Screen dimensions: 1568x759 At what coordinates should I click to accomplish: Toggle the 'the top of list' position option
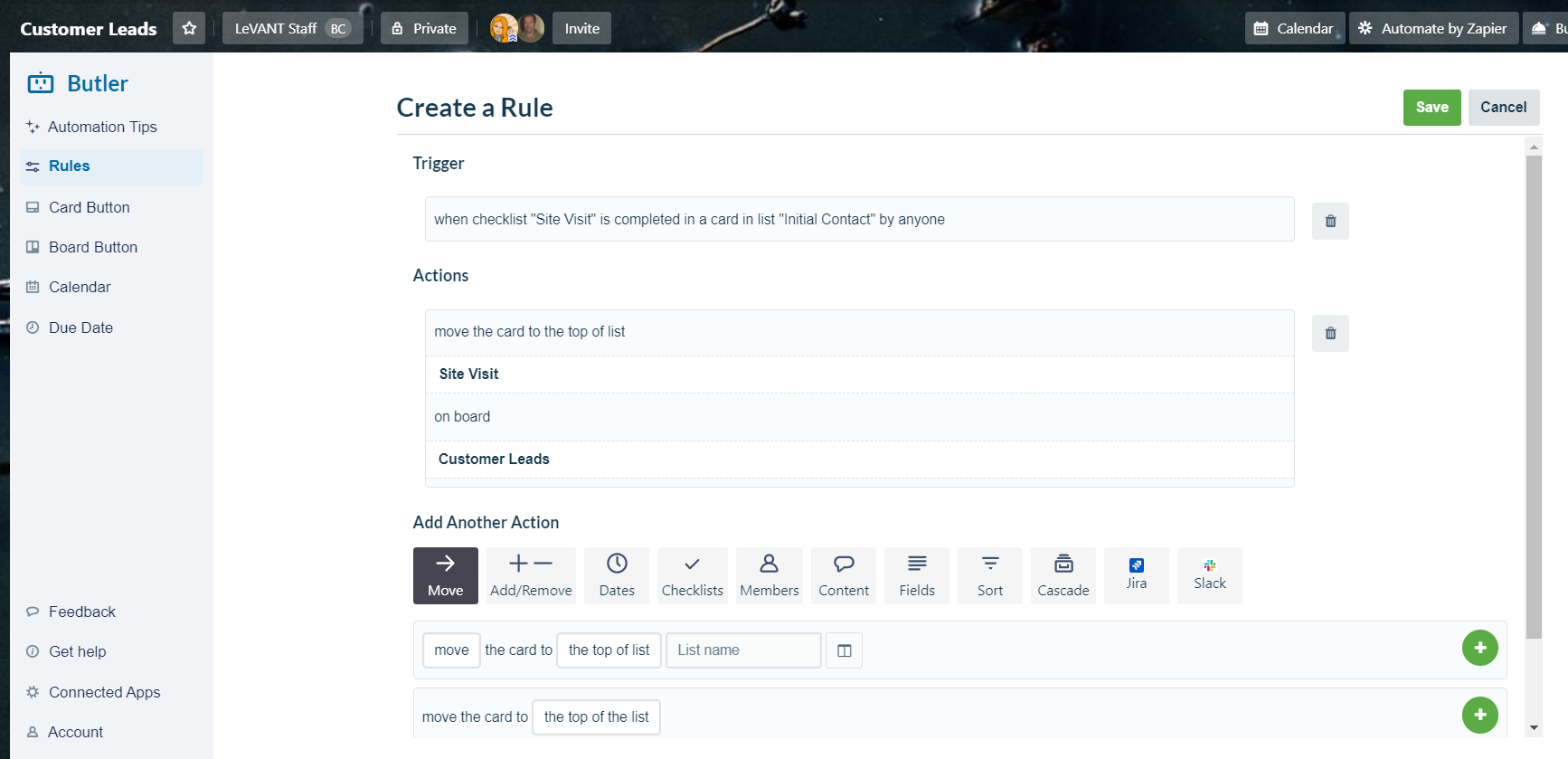[x=609, y=650]
